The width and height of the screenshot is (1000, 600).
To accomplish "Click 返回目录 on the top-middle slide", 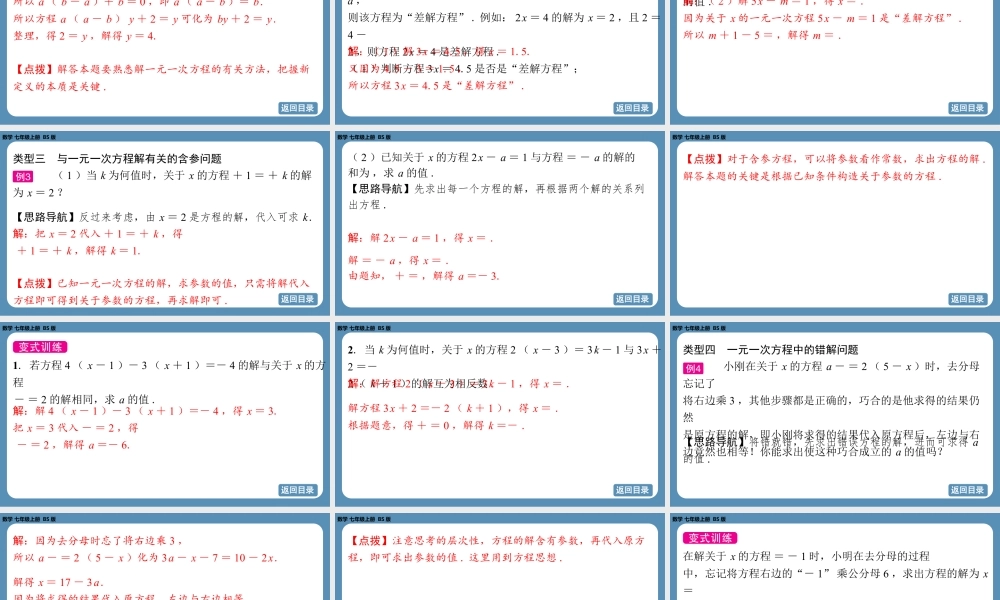I will pos(632,108).
